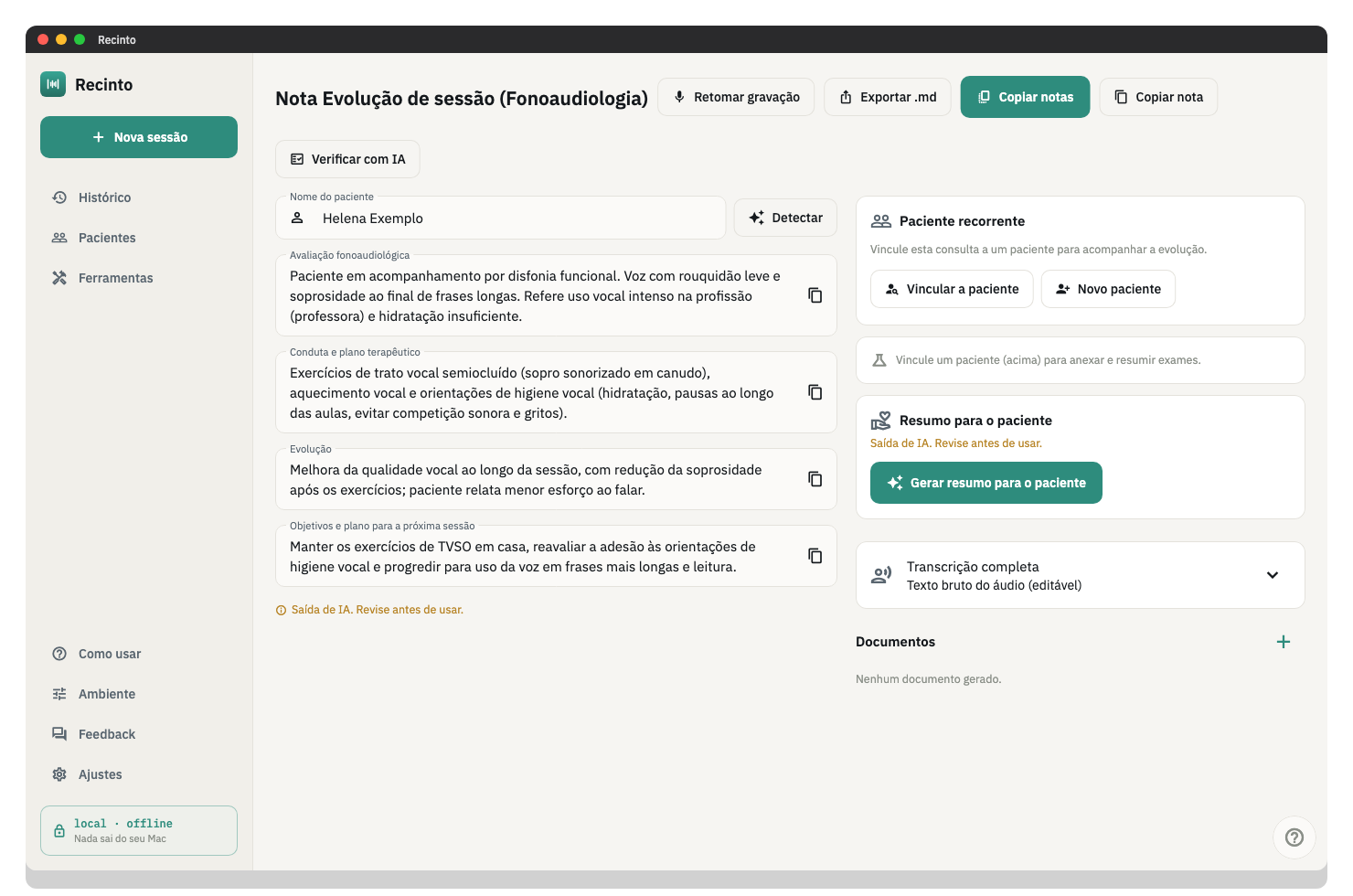
Task: Create a Novo paciente
Action: (x=1108, y=289)
